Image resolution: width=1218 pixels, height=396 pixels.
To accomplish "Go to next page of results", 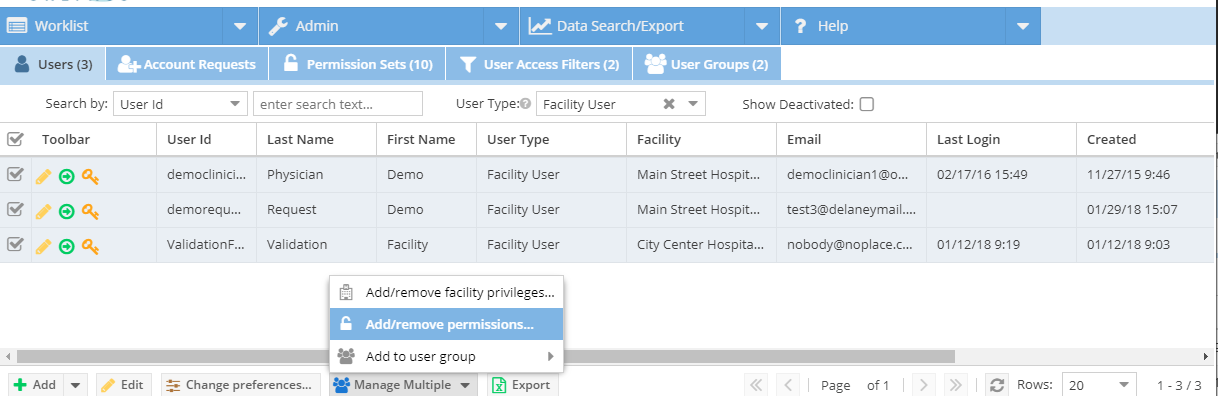I will coord(924,385).
